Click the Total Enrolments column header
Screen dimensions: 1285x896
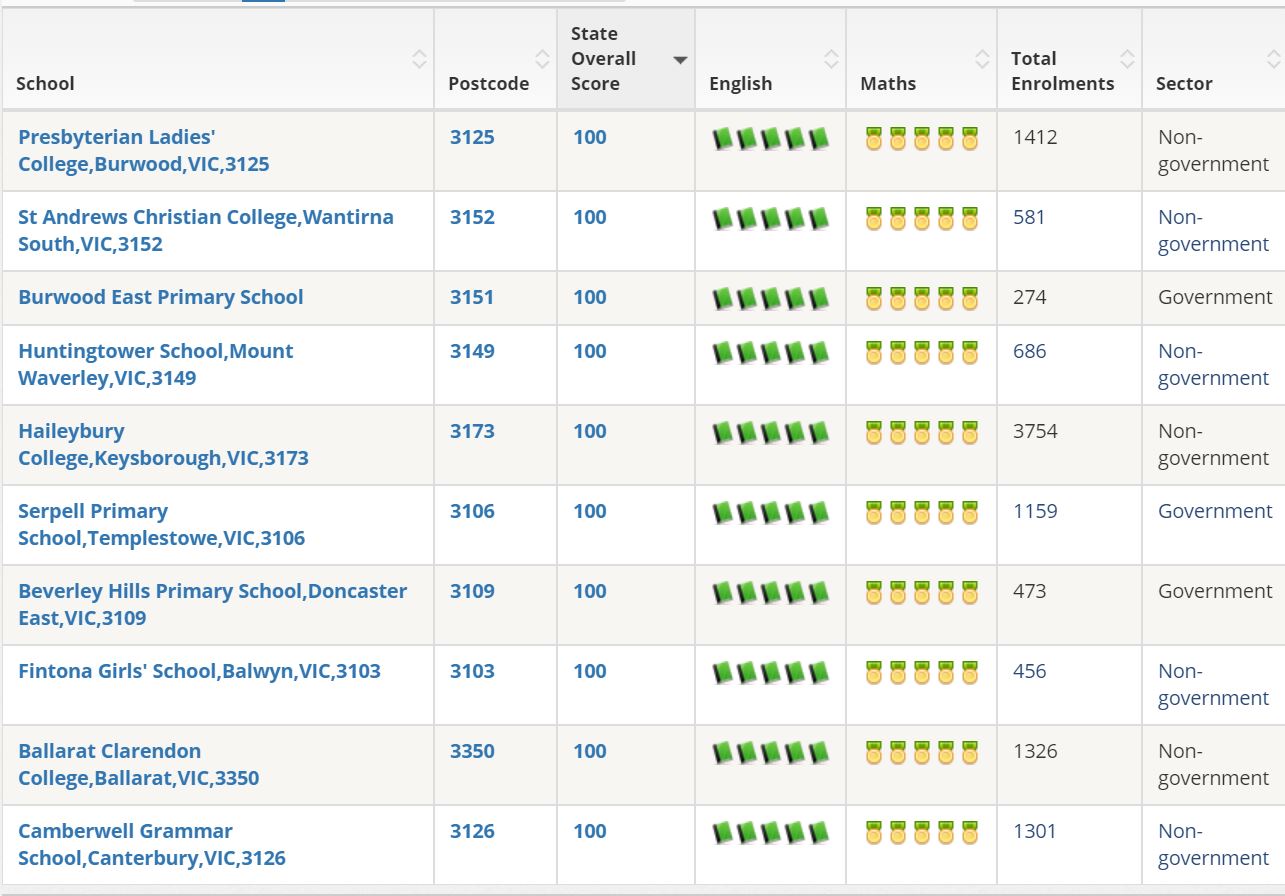coord(1069,59)
